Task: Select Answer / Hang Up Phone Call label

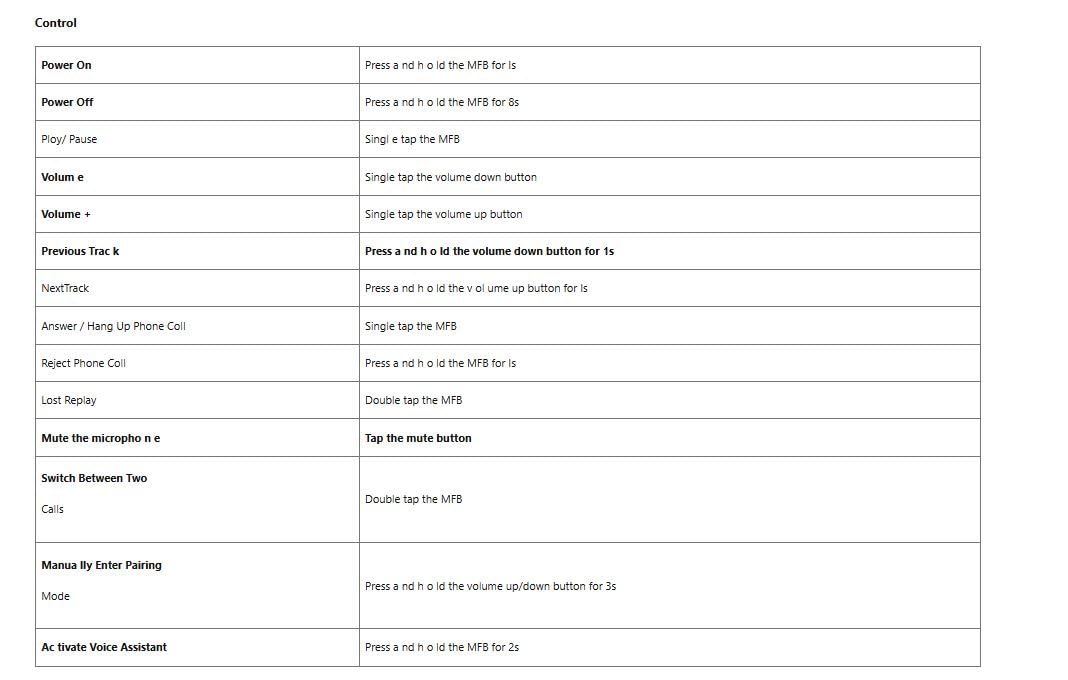Action: [113, 326]
